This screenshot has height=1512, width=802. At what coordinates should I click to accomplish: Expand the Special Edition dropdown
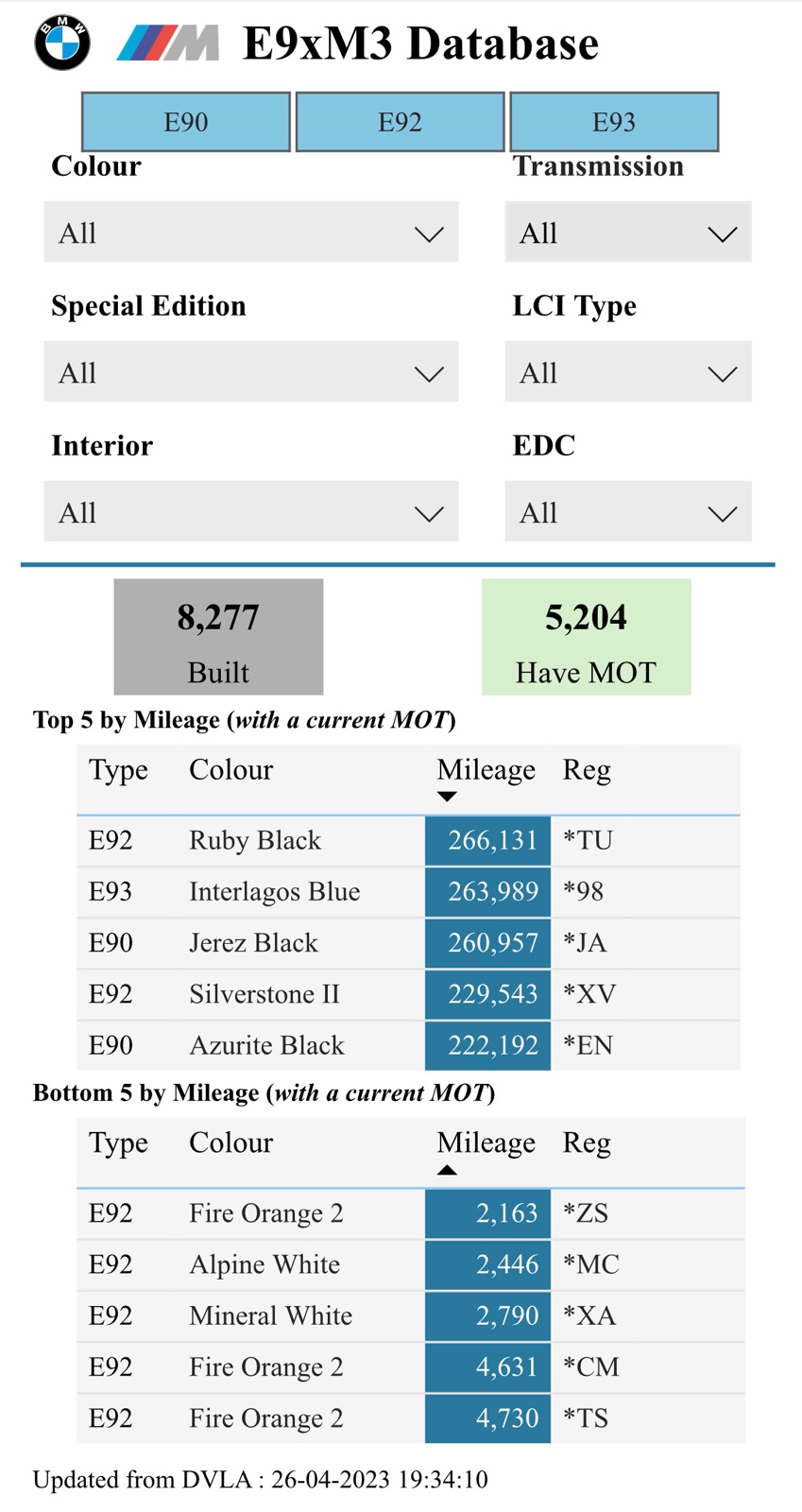pyautogui.click(x=251, y=372)
